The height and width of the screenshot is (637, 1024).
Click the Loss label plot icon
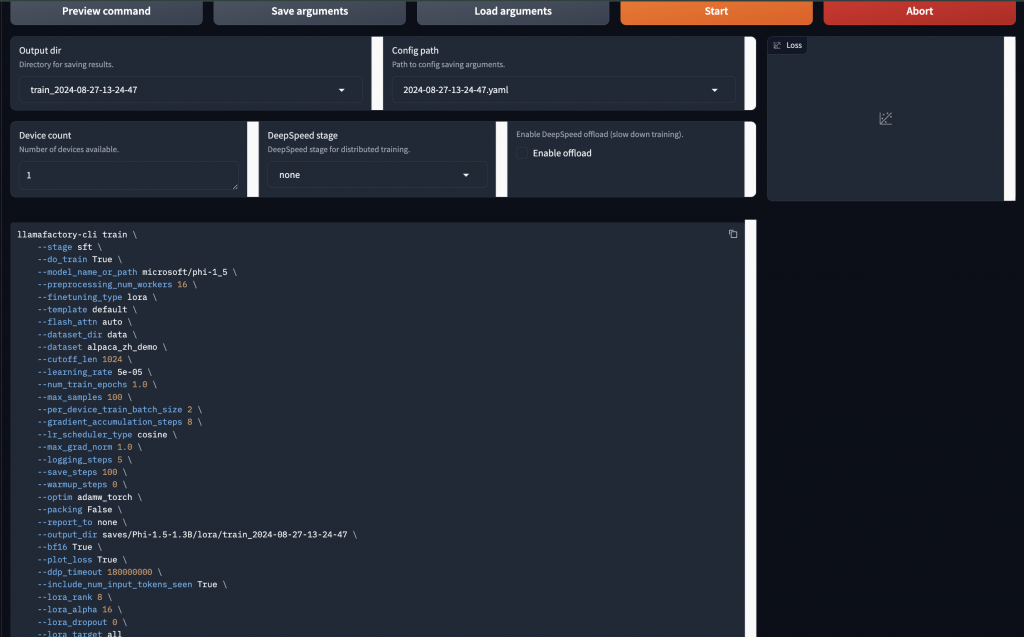777,45
